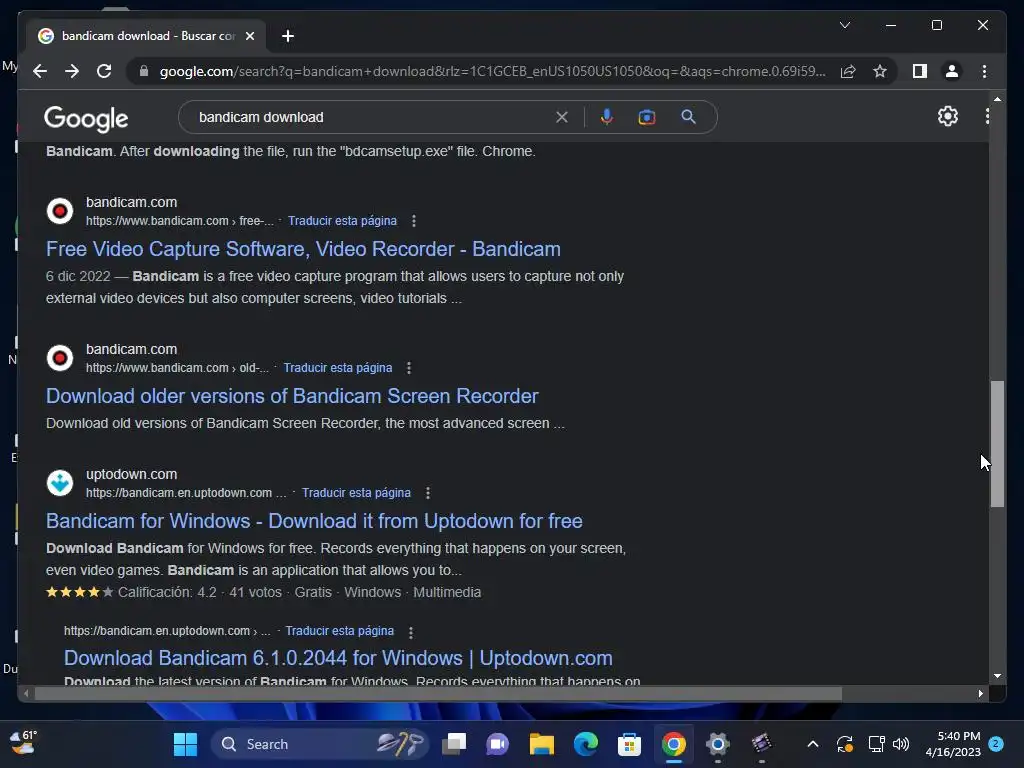Image resolution: width=1024 pixels, height=768 pixels.
Task: Open Settings app from taskbar
Action: pos(717,744)
